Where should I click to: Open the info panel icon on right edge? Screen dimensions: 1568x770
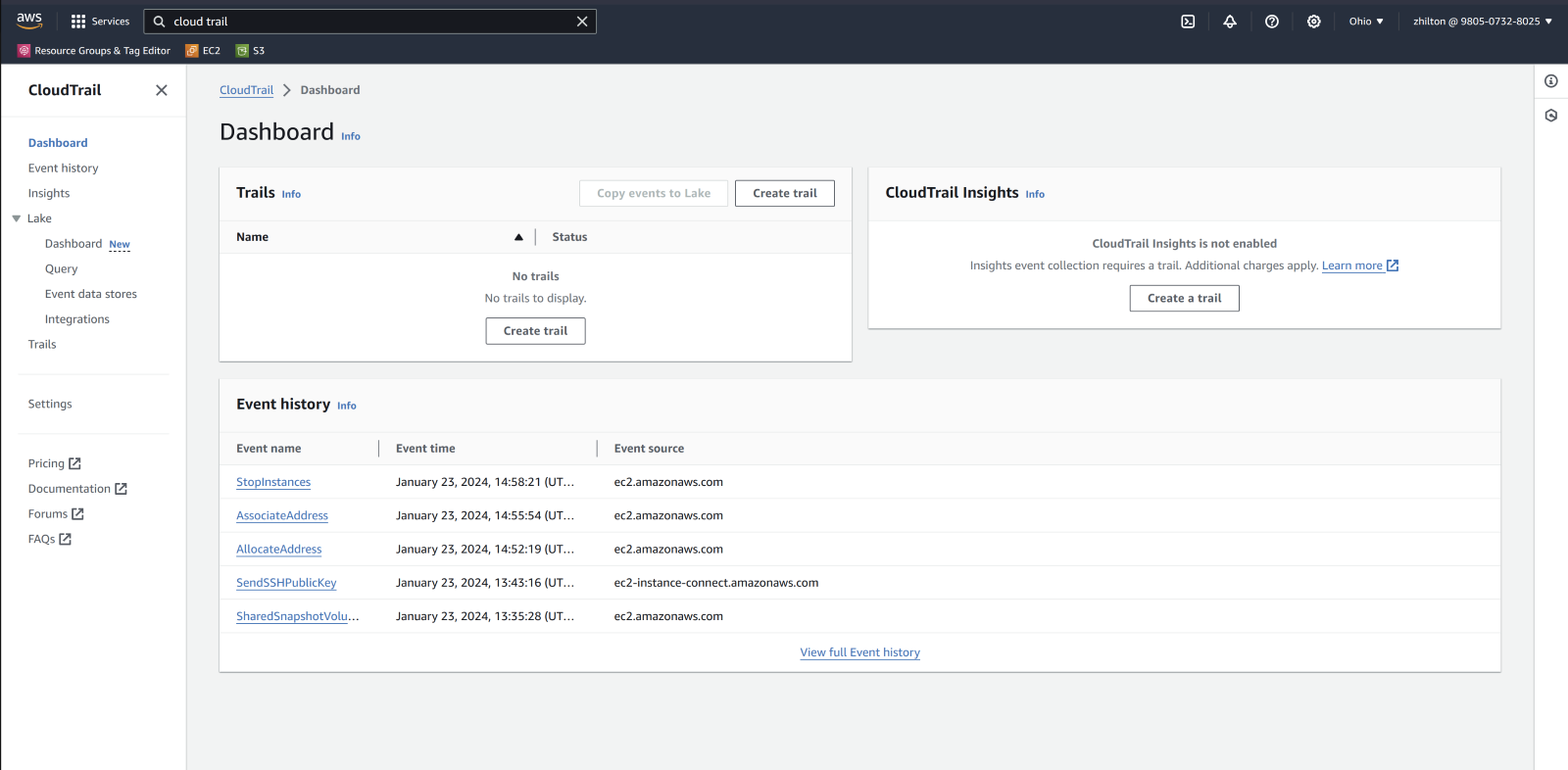pos(1551,81)
